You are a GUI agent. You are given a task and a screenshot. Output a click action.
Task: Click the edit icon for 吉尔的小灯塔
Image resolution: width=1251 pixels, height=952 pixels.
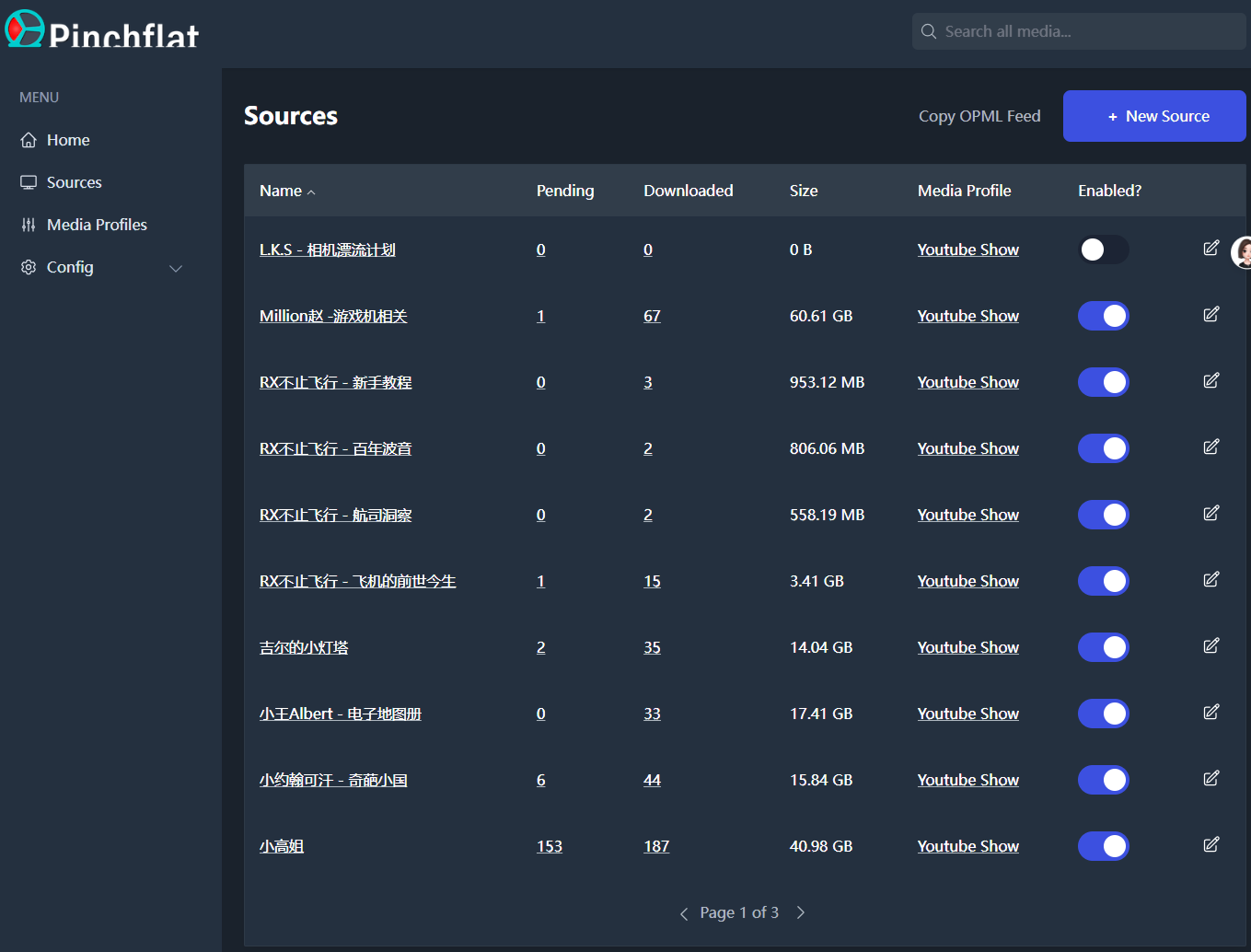coord(1210,646)
